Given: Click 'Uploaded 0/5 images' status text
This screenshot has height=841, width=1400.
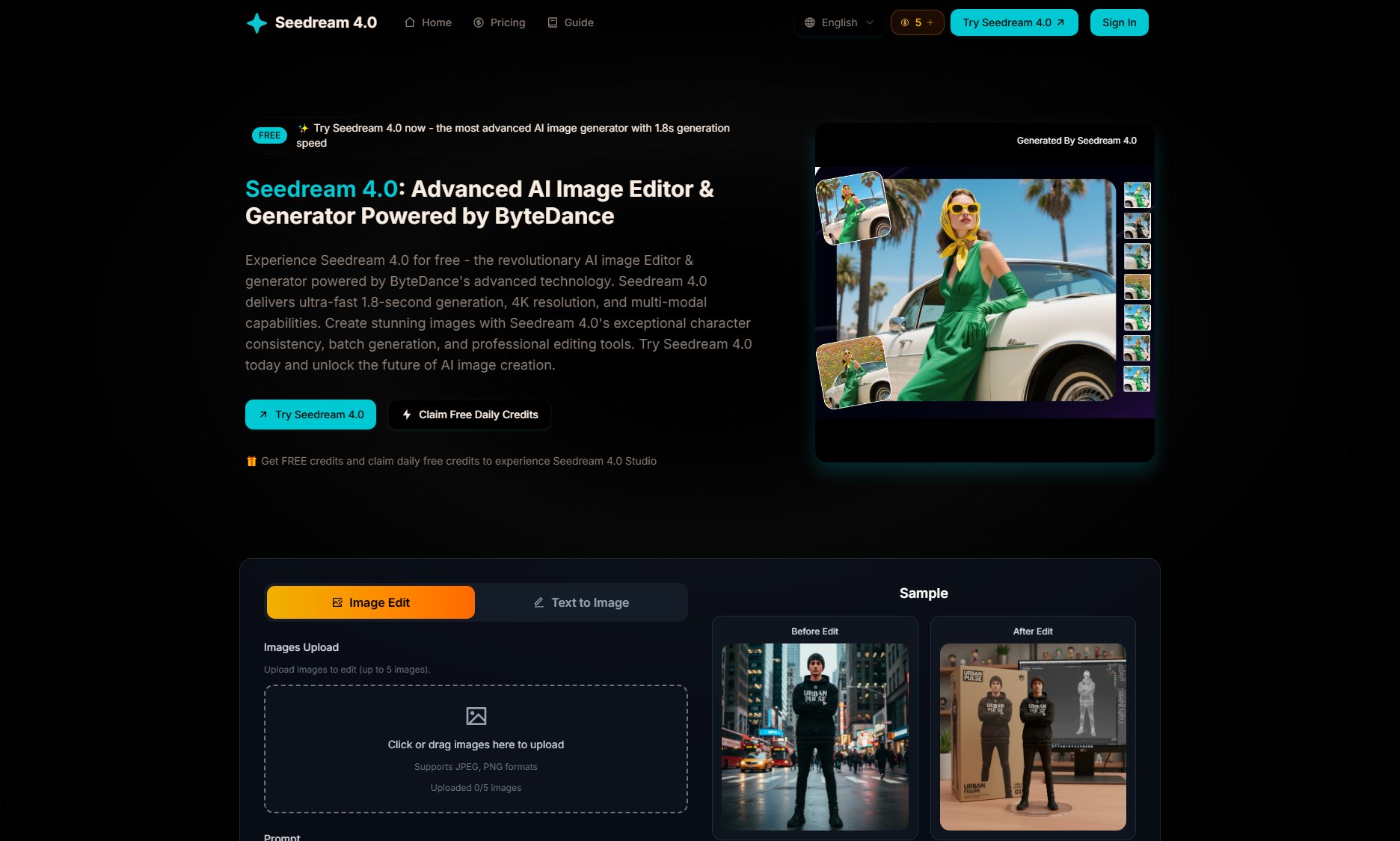Looking at the screenshot, I should click(x=476, y=788).
